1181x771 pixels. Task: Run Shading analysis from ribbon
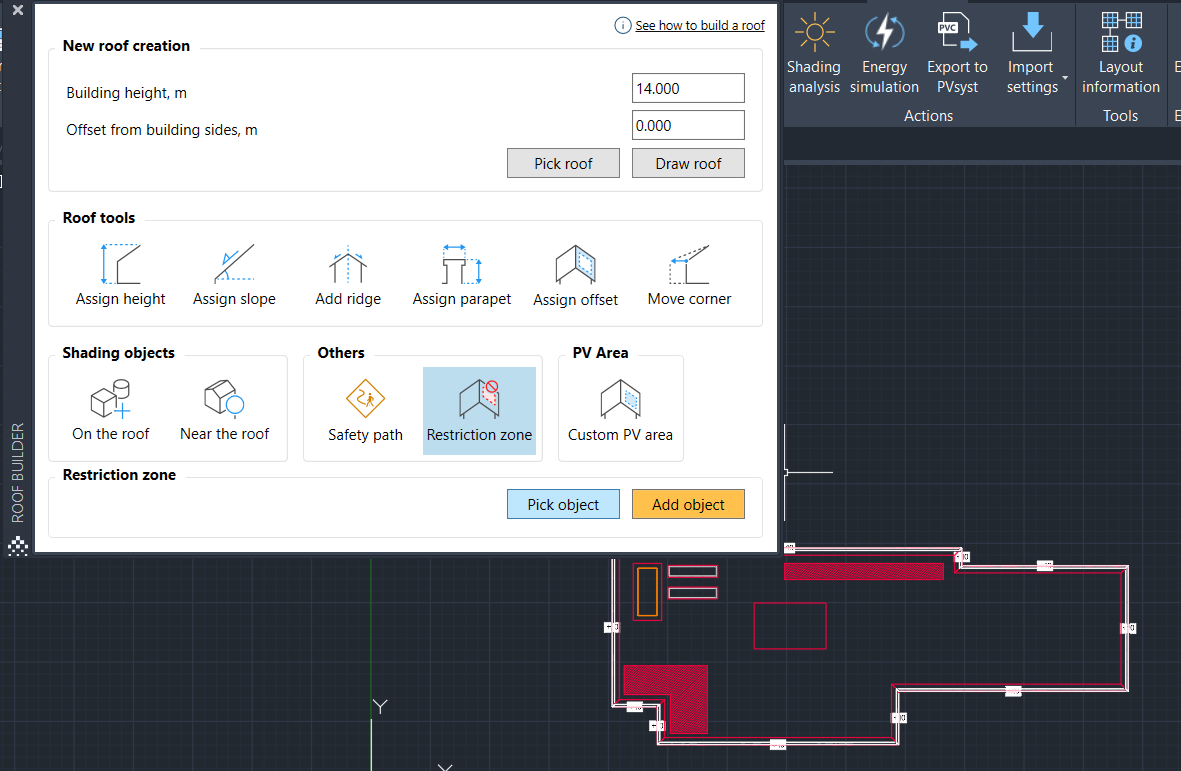pos(813,54)
